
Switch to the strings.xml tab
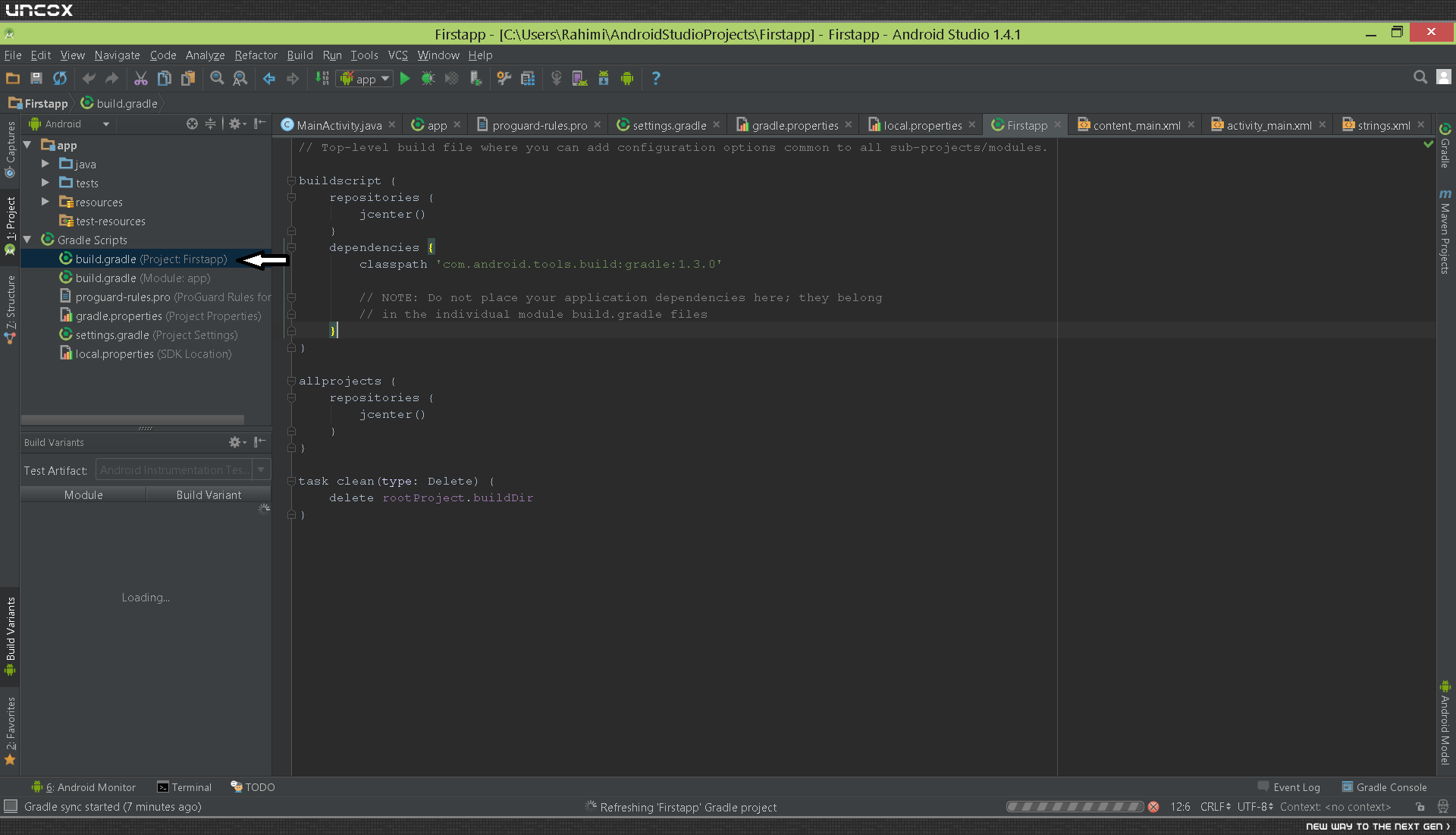[1384, 125]
